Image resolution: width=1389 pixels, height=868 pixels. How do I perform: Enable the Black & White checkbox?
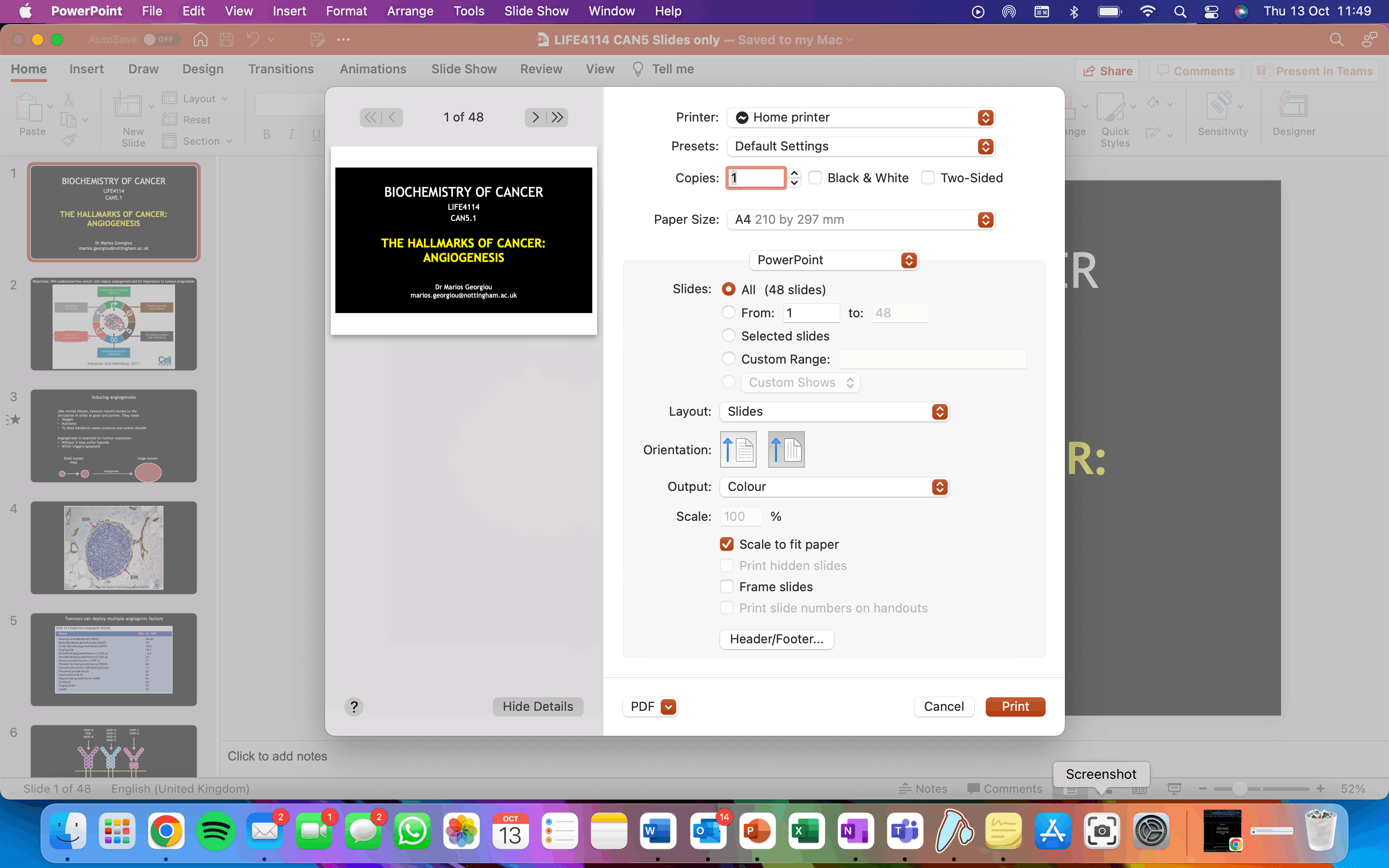[x=815, y=178]
